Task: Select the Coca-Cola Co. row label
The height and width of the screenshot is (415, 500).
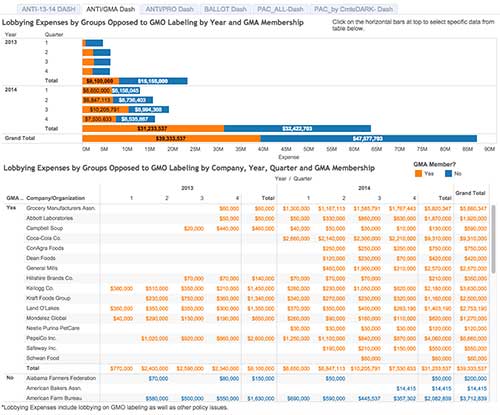Action: (x=43, y=238)
